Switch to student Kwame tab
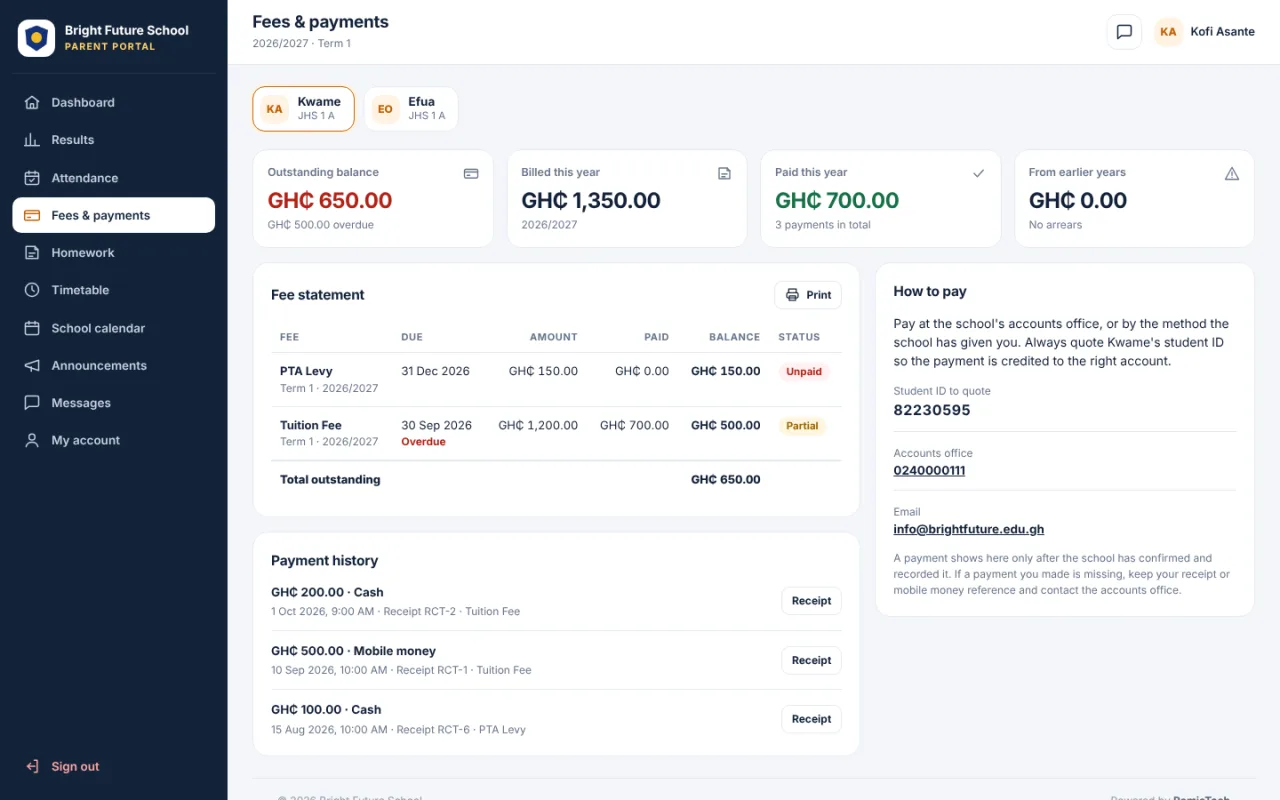Viewport: 1280px width, 800px height. click(x=303, y=109)
